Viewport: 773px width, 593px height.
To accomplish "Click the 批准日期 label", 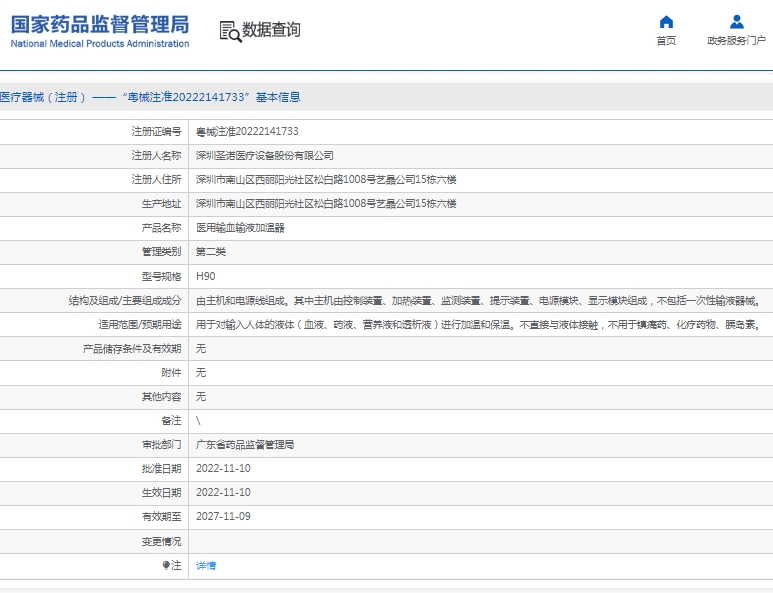I will pyautogui.click(x=161, y=469).
